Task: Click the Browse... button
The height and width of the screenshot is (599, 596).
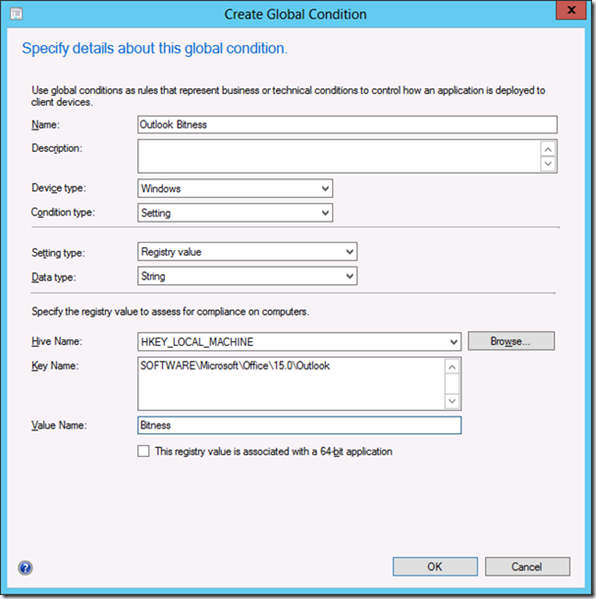Action: [x=511, y=341]
